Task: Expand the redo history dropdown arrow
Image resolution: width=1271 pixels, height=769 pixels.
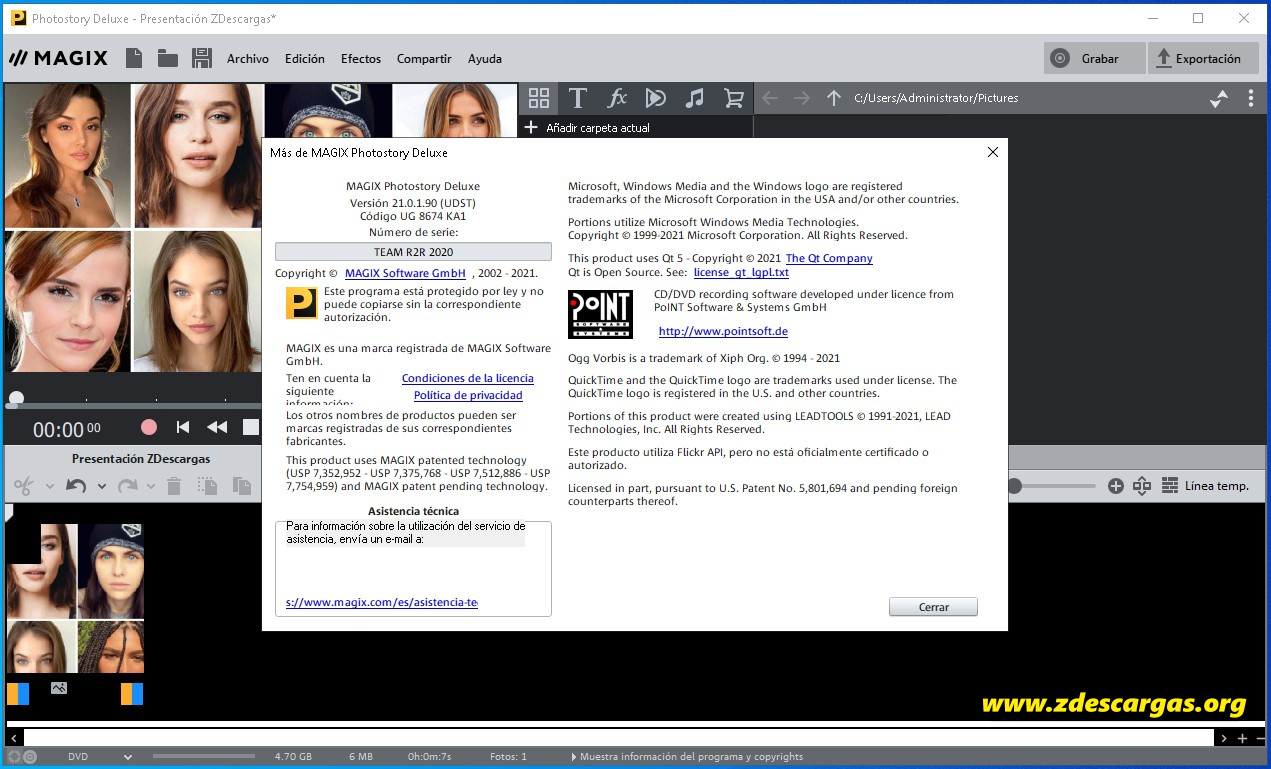Action: (151, 487)
